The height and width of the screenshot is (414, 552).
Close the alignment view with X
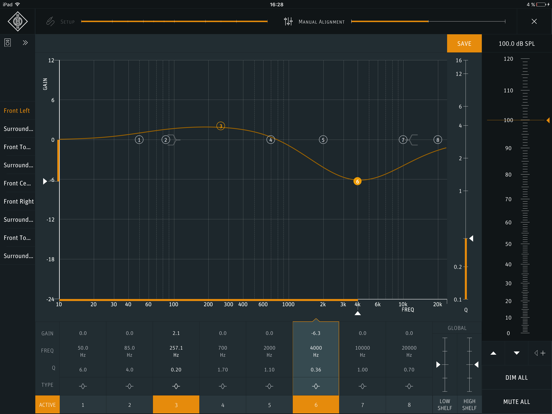click(534, 21)
